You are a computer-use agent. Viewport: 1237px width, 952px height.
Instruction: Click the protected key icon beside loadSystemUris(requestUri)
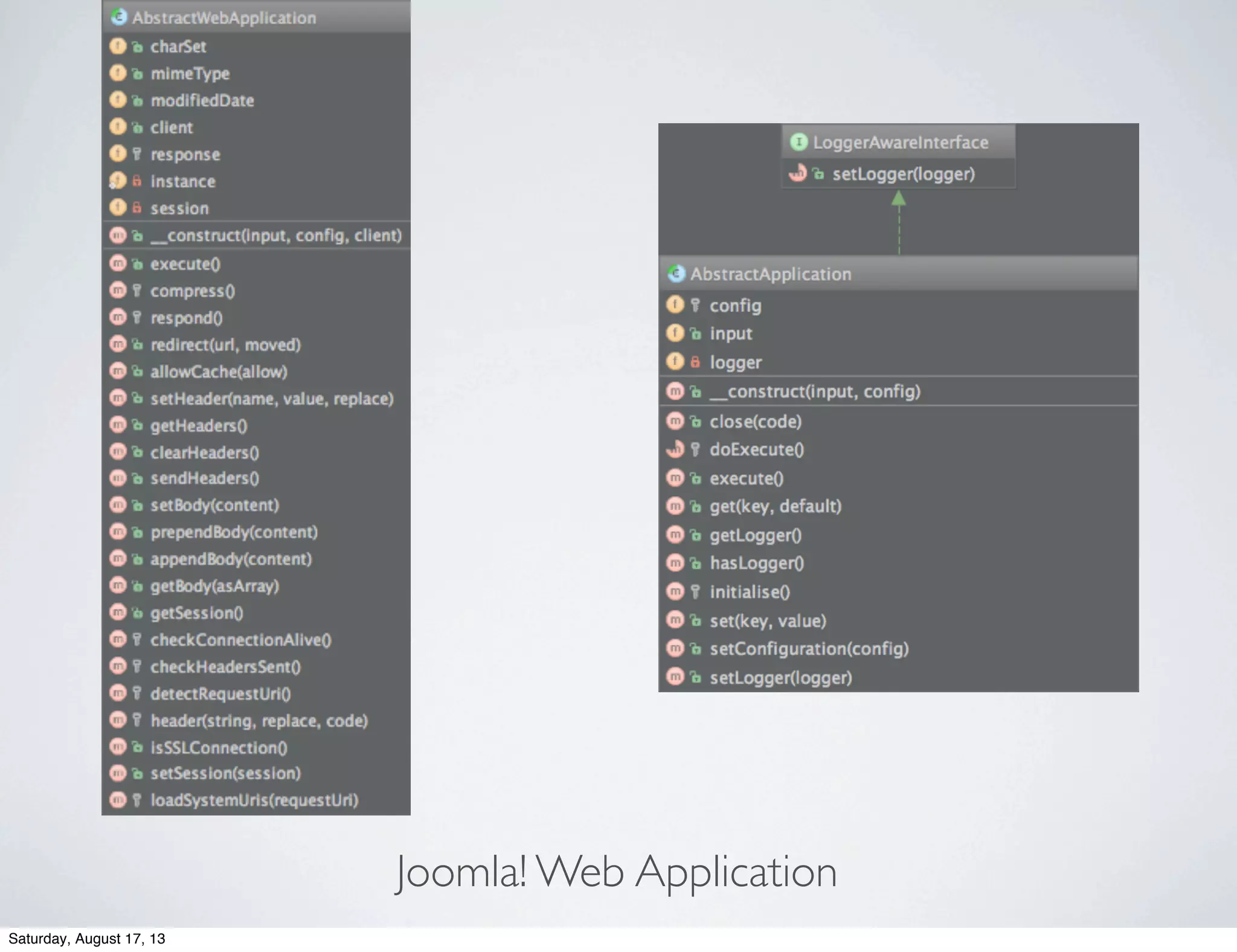click(137, 800)
